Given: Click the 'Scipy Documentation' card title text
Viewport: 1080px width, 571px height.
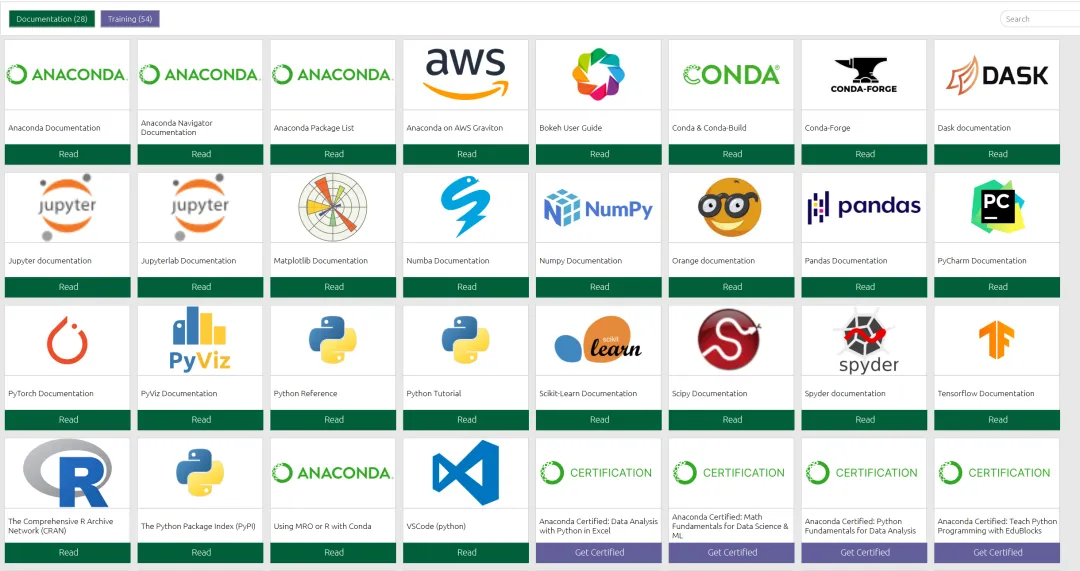Looking at the screenshot, I should [709, 394].
